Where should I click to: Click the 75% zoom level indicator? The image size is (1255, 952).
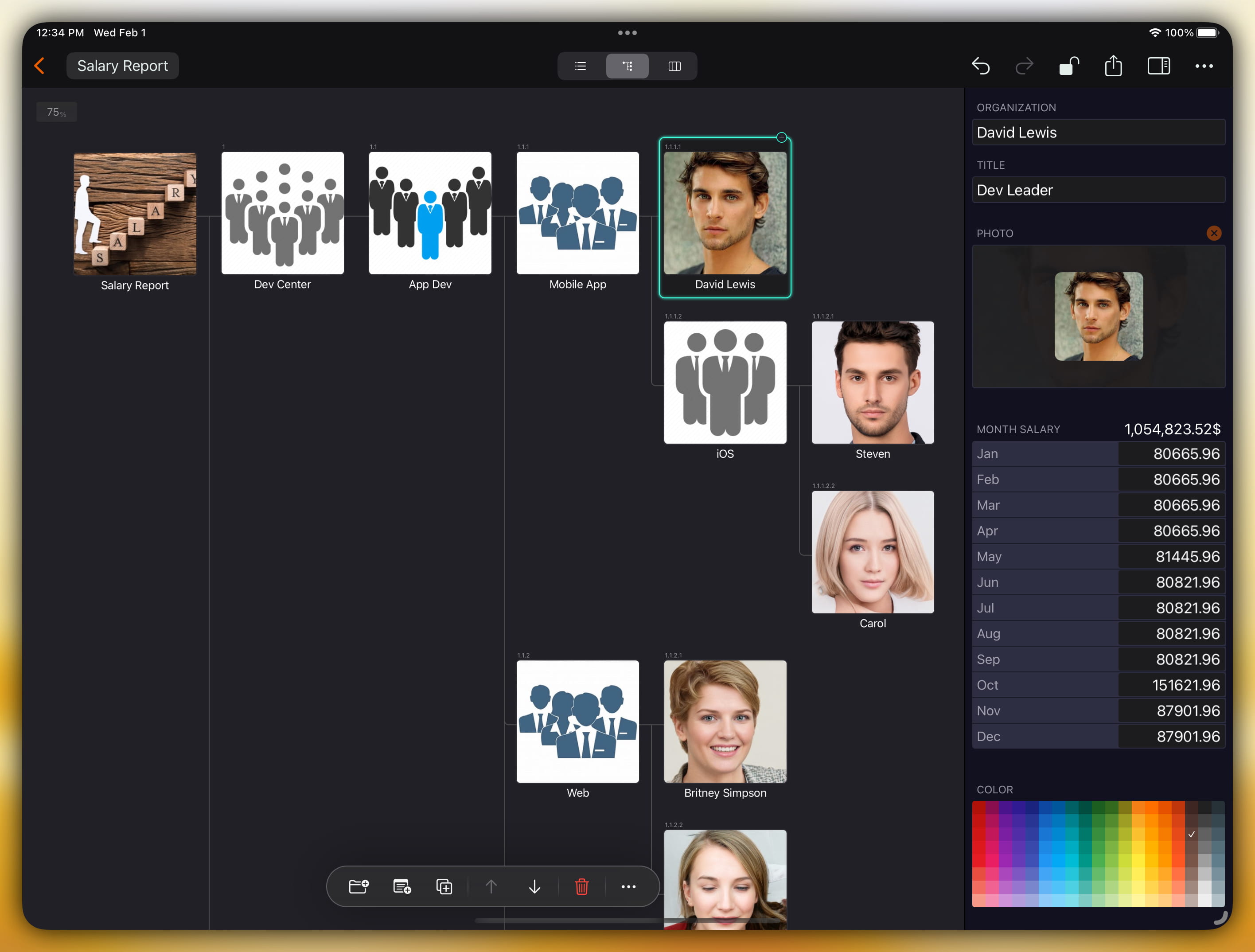point(56,112)
